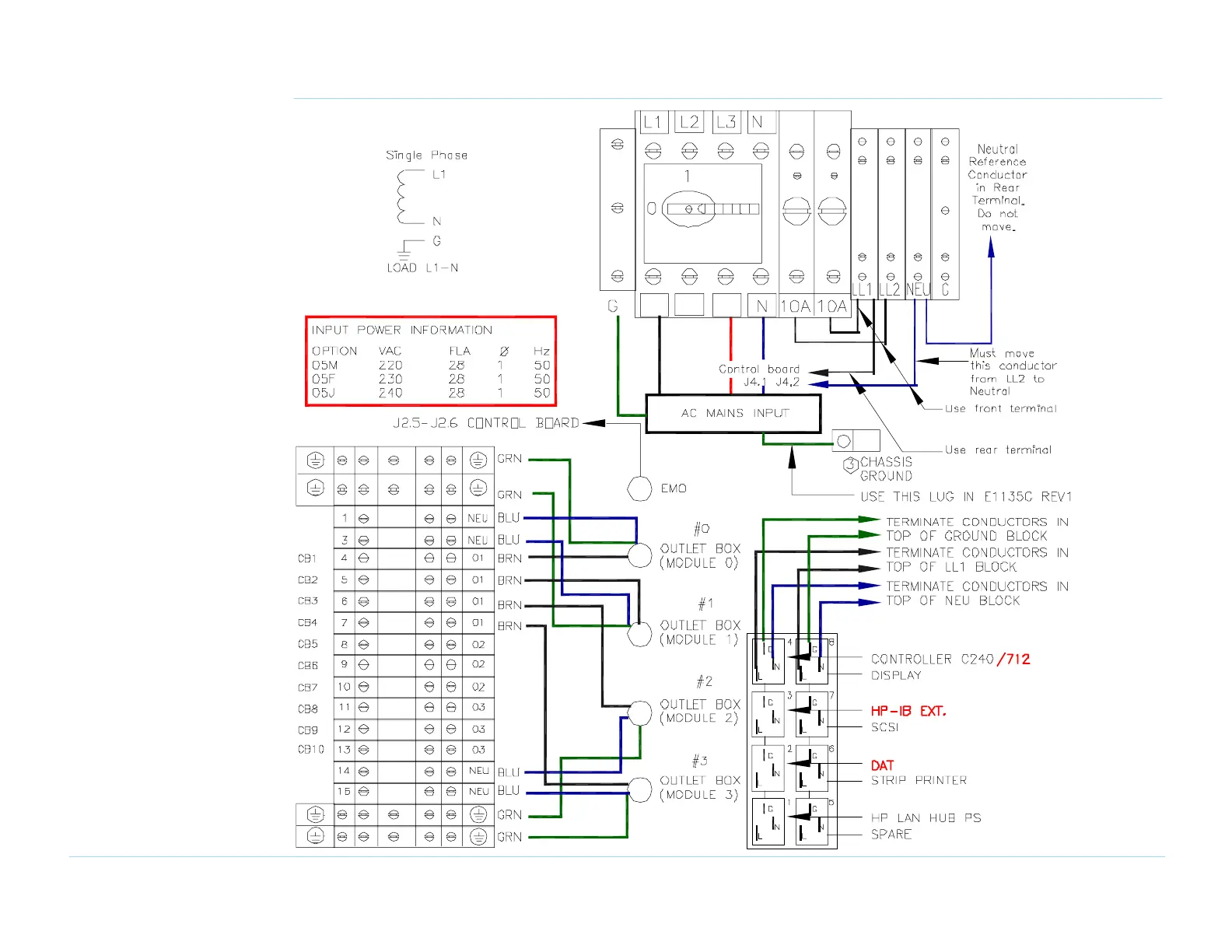
Task: Click the 'INPUT POWER INFORMATION' heading
Action: pyautogui.click(x=401, y=330)
